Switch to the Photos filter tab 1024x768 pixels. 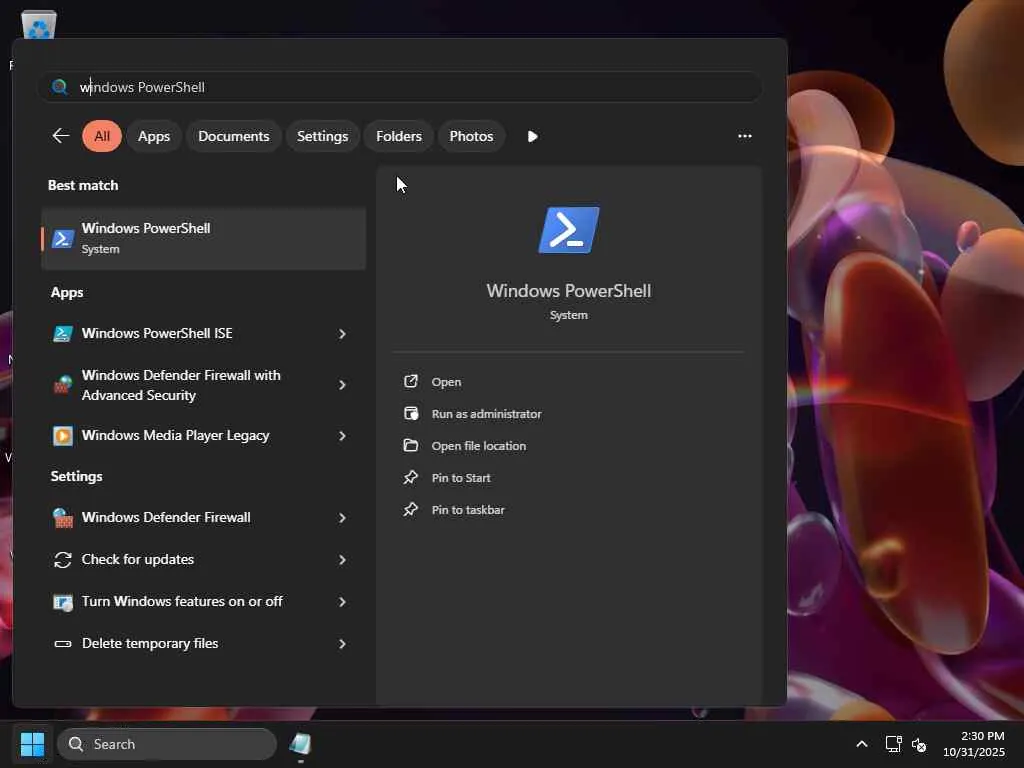(471, 136)
